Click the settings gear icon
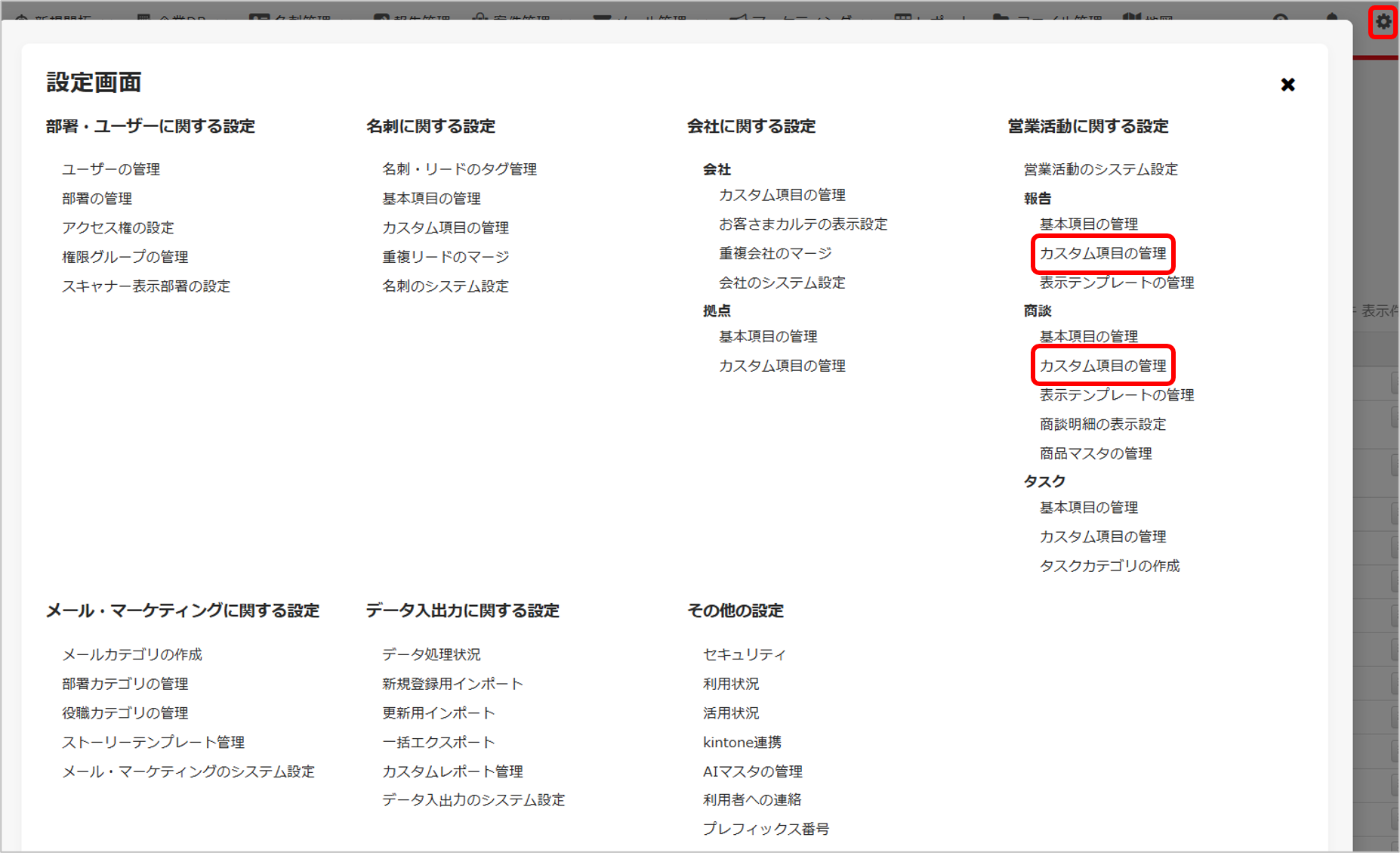 point(1383,22)
